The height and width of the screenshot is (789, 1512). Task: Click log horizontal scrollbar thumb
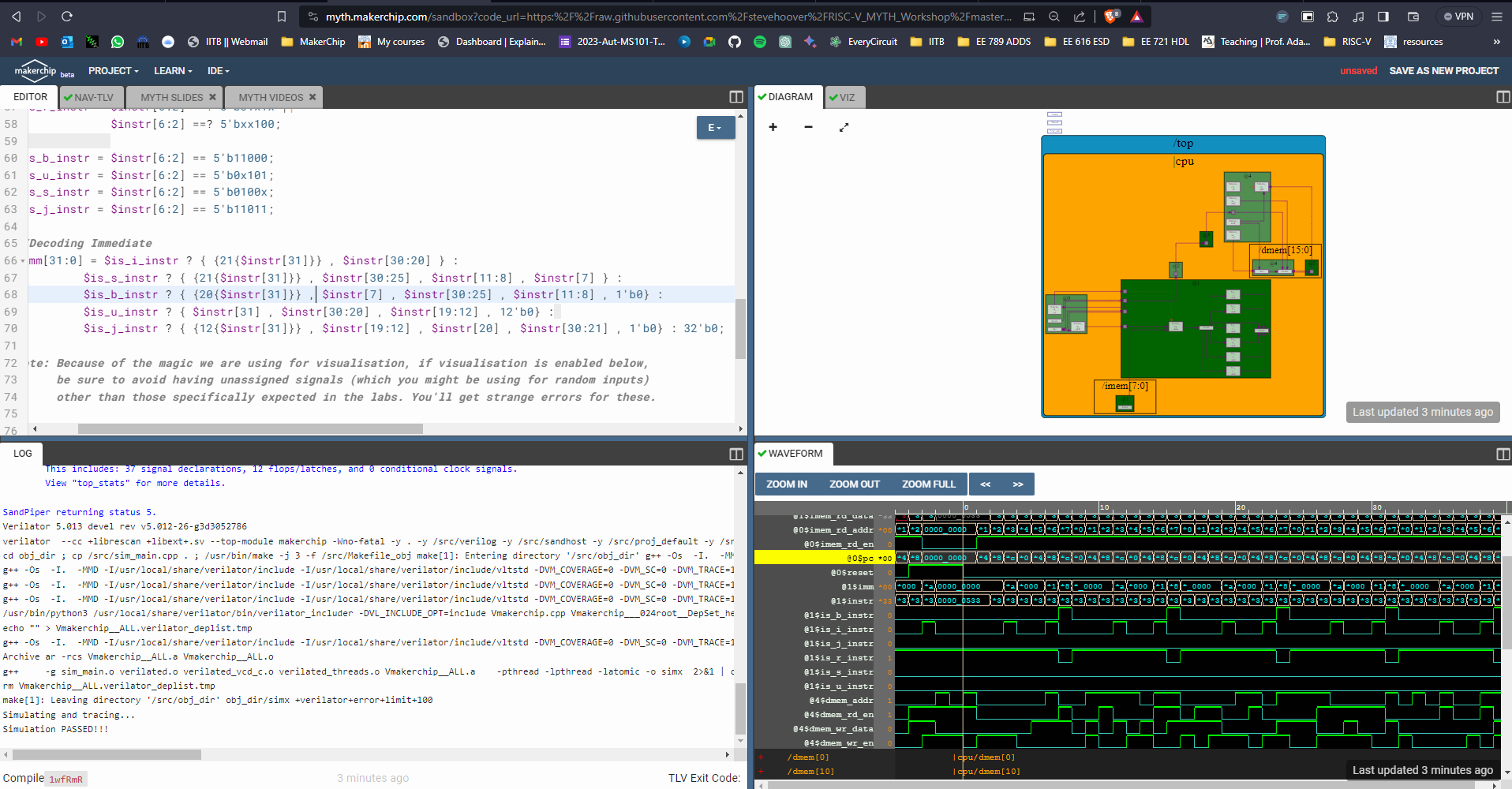tap(106, 755)
